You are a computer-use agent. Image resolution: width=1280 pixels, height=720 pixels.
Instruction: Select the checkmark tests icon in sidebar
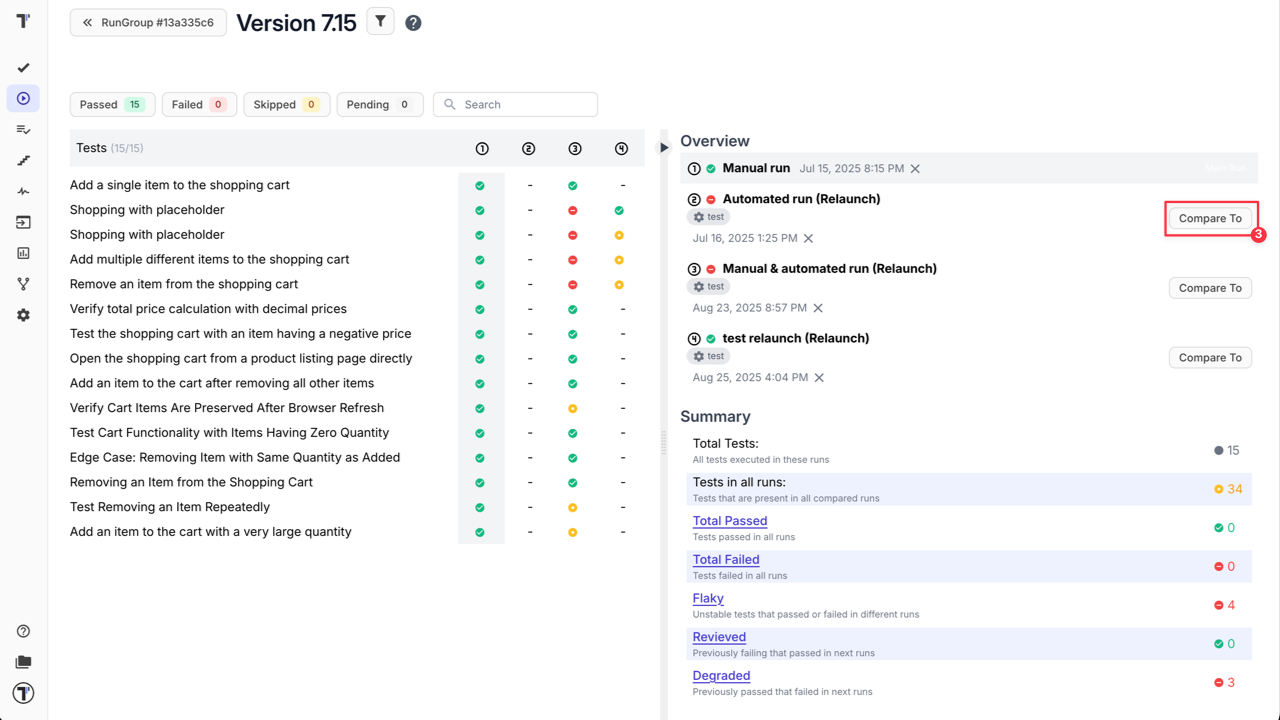coord(23,67)
